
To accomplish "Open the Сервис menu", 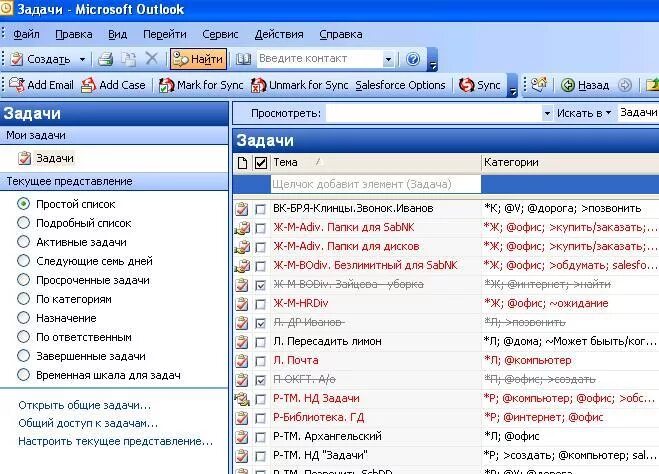I will click(x=220, y=34).
